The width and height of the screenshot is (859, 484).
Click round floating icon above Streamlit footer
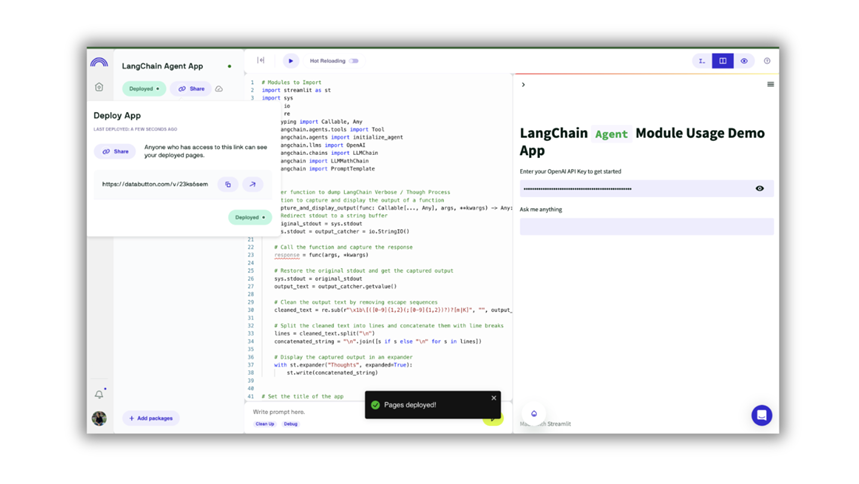tap(534, 414)
